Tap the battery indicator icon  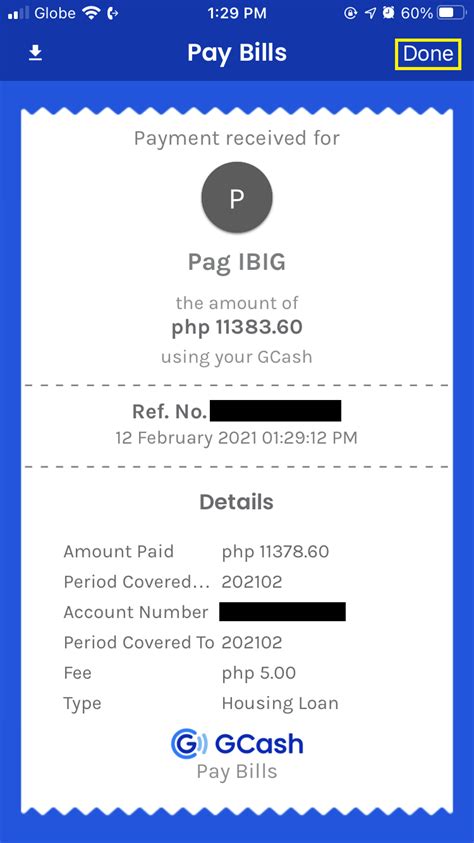(x=452, y=13)
